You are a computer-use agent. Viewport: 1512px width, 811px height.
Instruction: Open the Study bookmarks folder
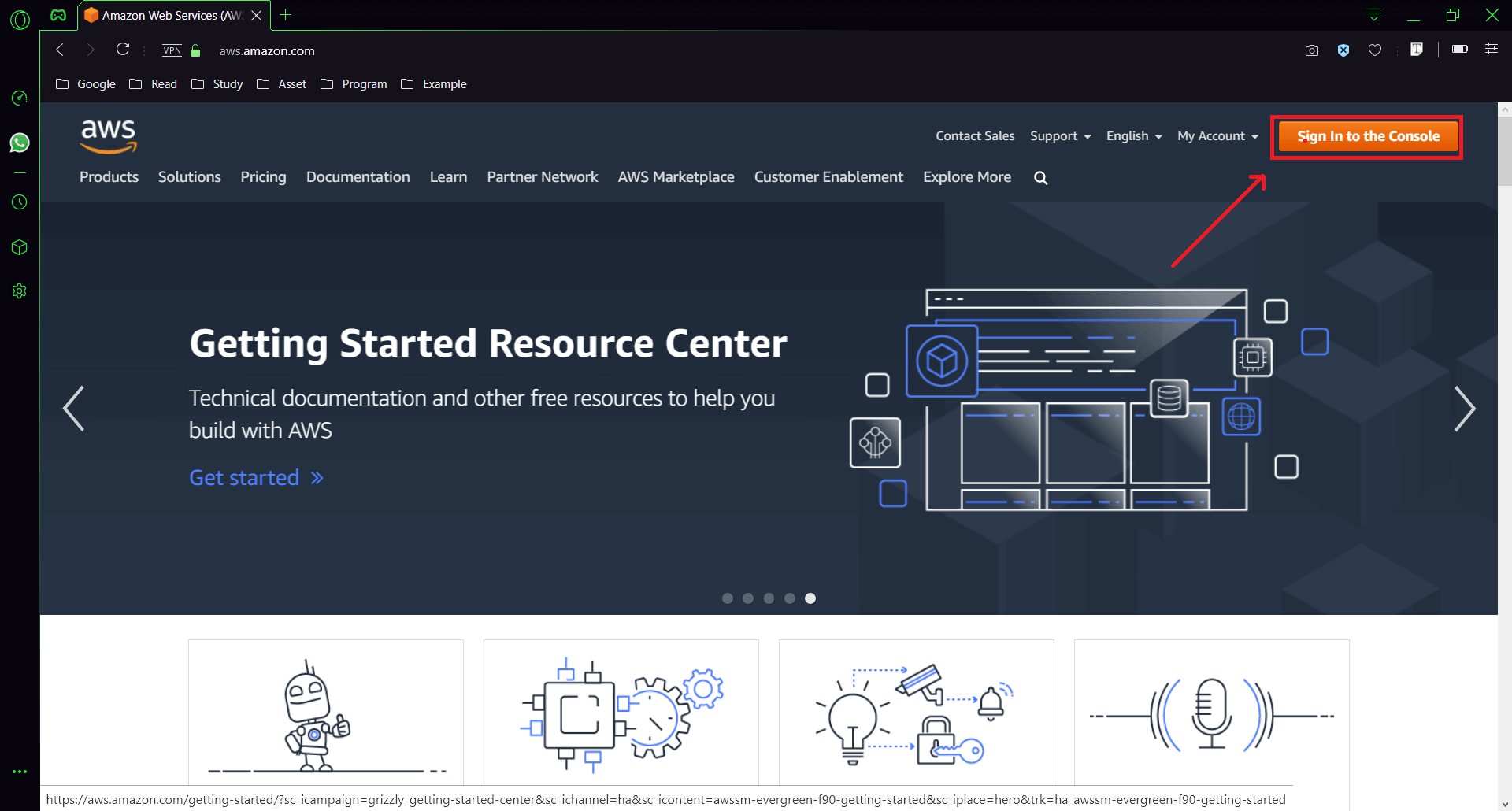pyautogui.click(x=217, y=84)
